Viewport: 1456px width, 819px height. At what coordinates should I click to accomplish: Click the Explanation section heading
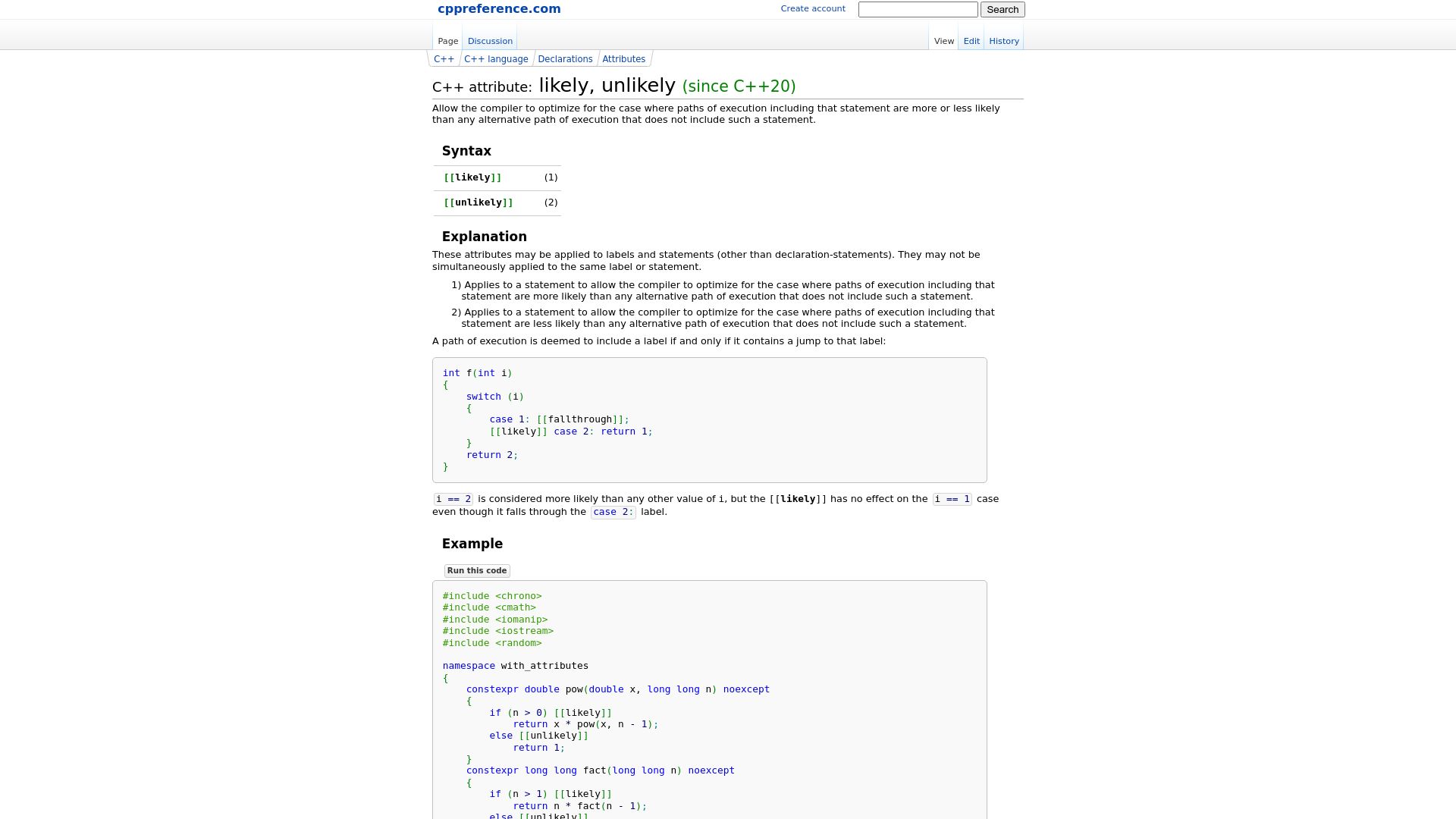tap(484, 237)
